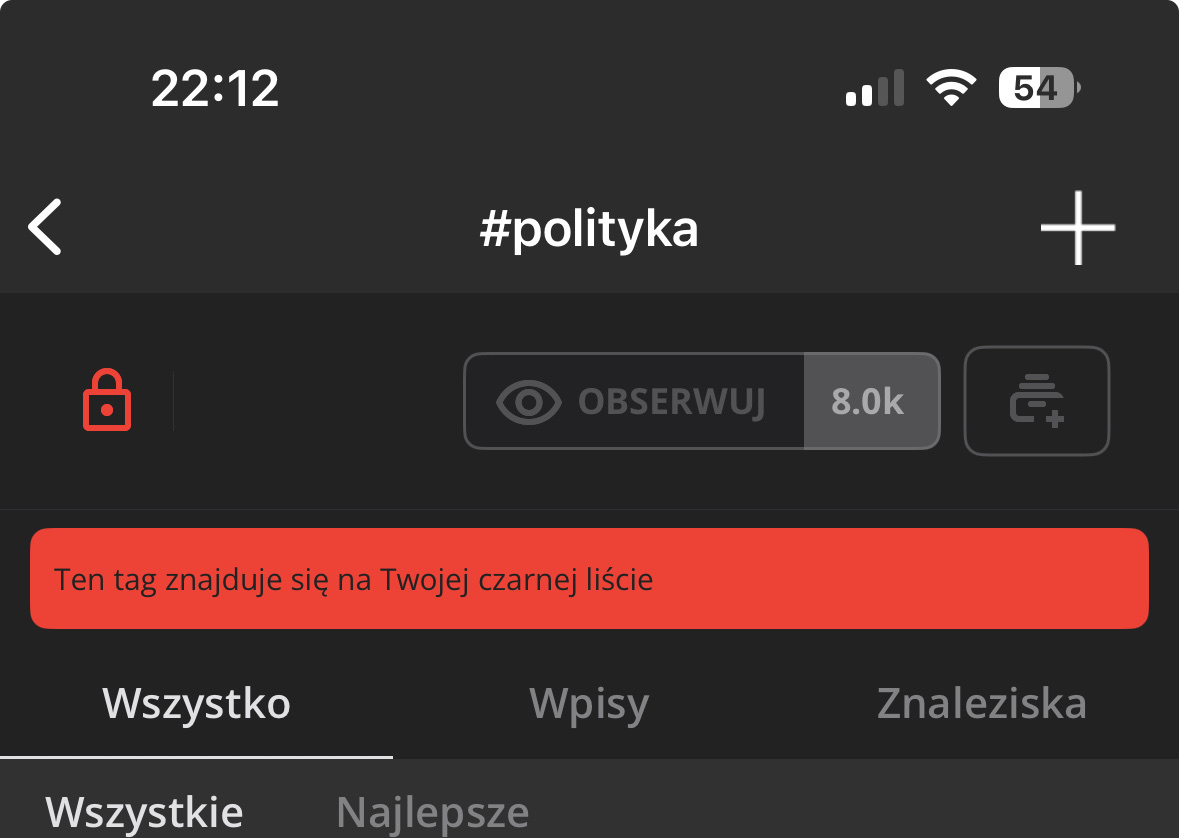This screenshot has width=1179, height=838.
Task: Open the Znaleziska tab
Action: (x=981, y=704)
